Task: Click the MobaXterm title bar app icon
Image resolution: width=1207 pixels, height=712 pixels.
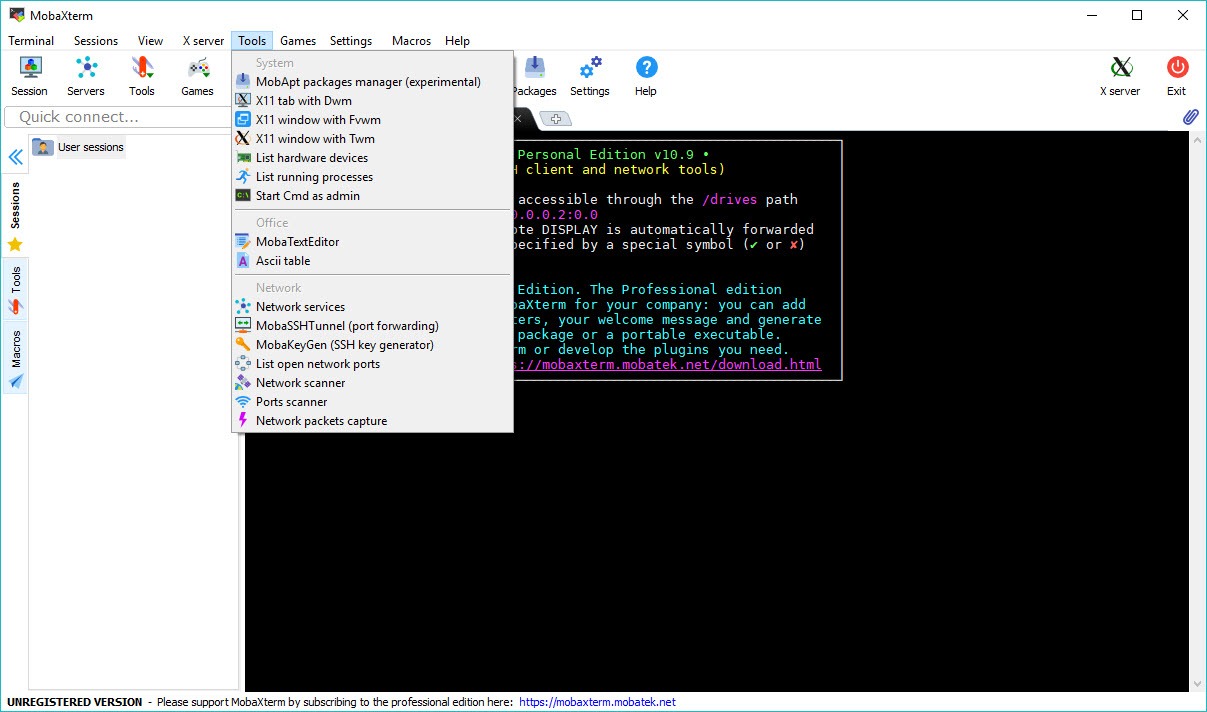Action: point(16,15)
